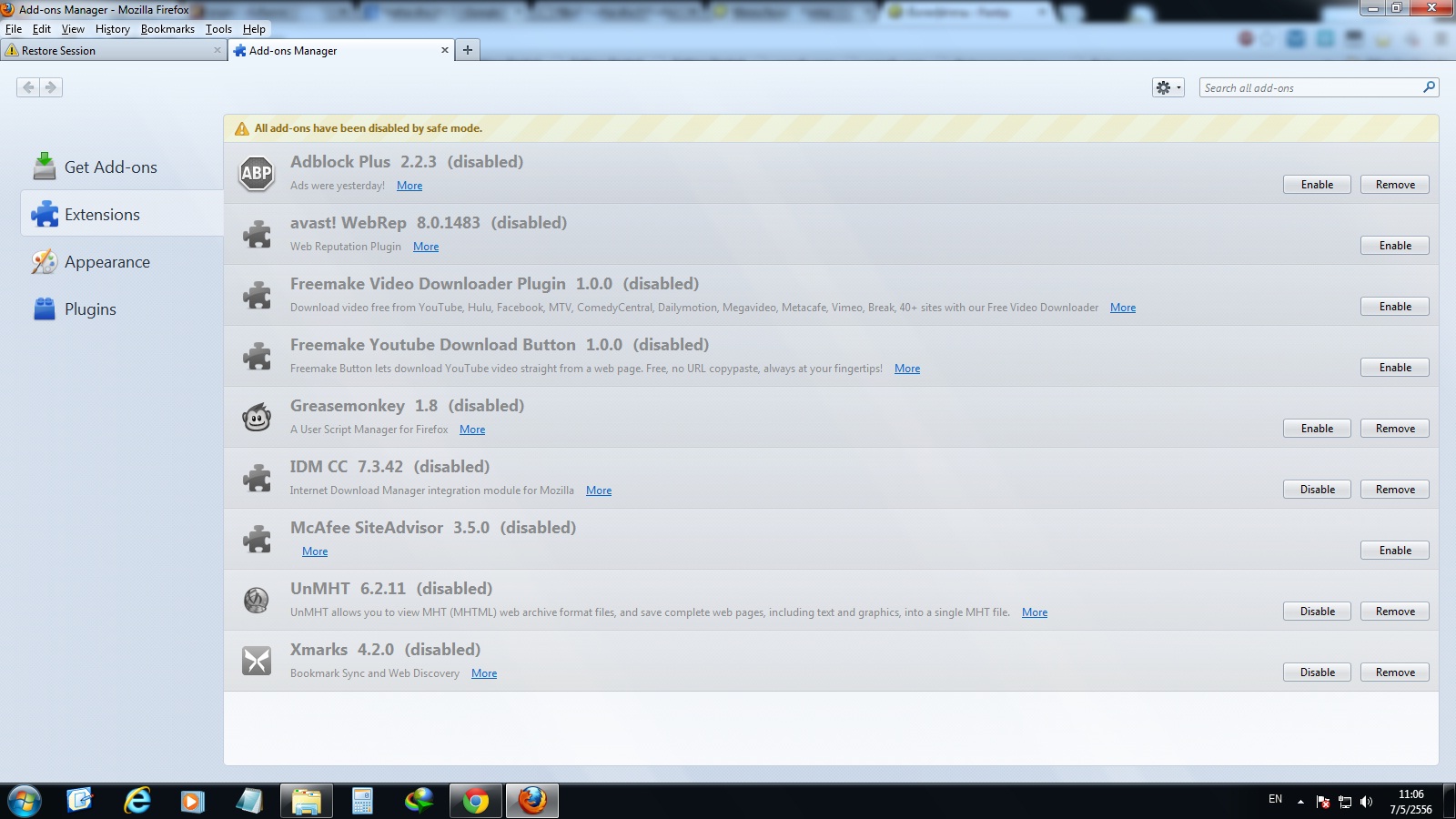Open a new tab with plus button

tap(468, 50)
